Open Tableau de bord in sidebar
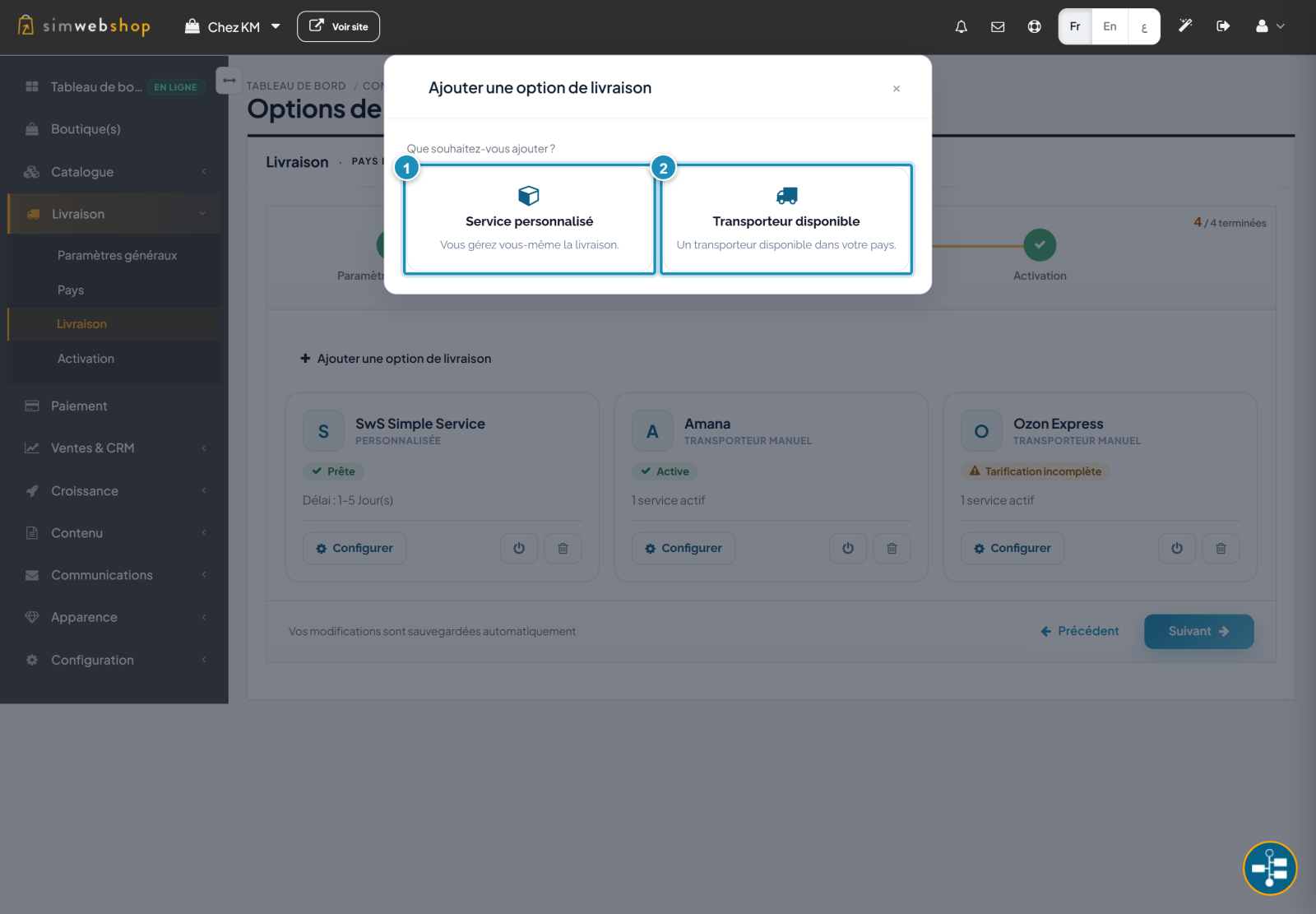 click(114, 86)
